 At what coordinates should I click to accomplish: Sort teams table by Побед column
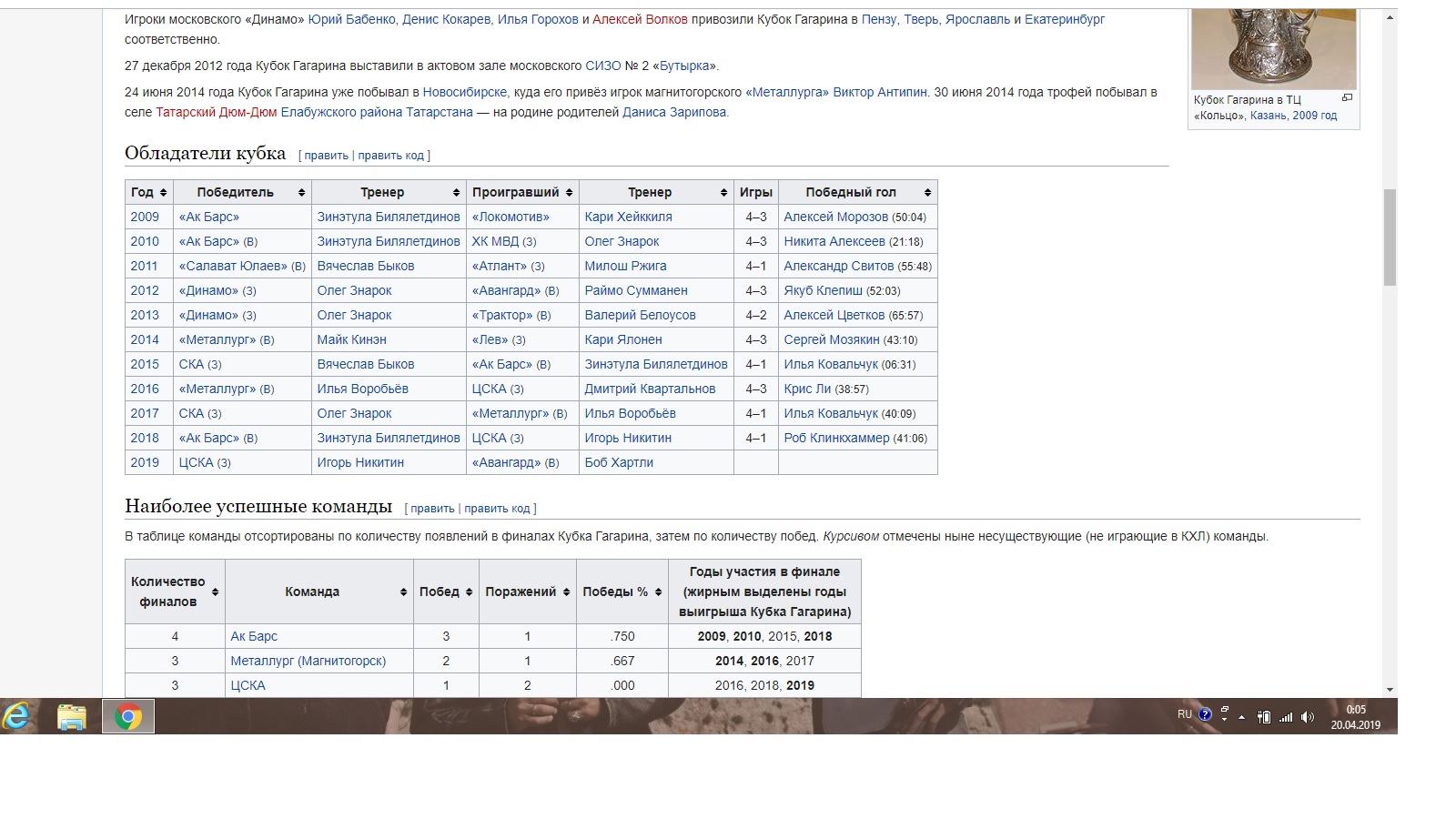[x=446, y=591]
